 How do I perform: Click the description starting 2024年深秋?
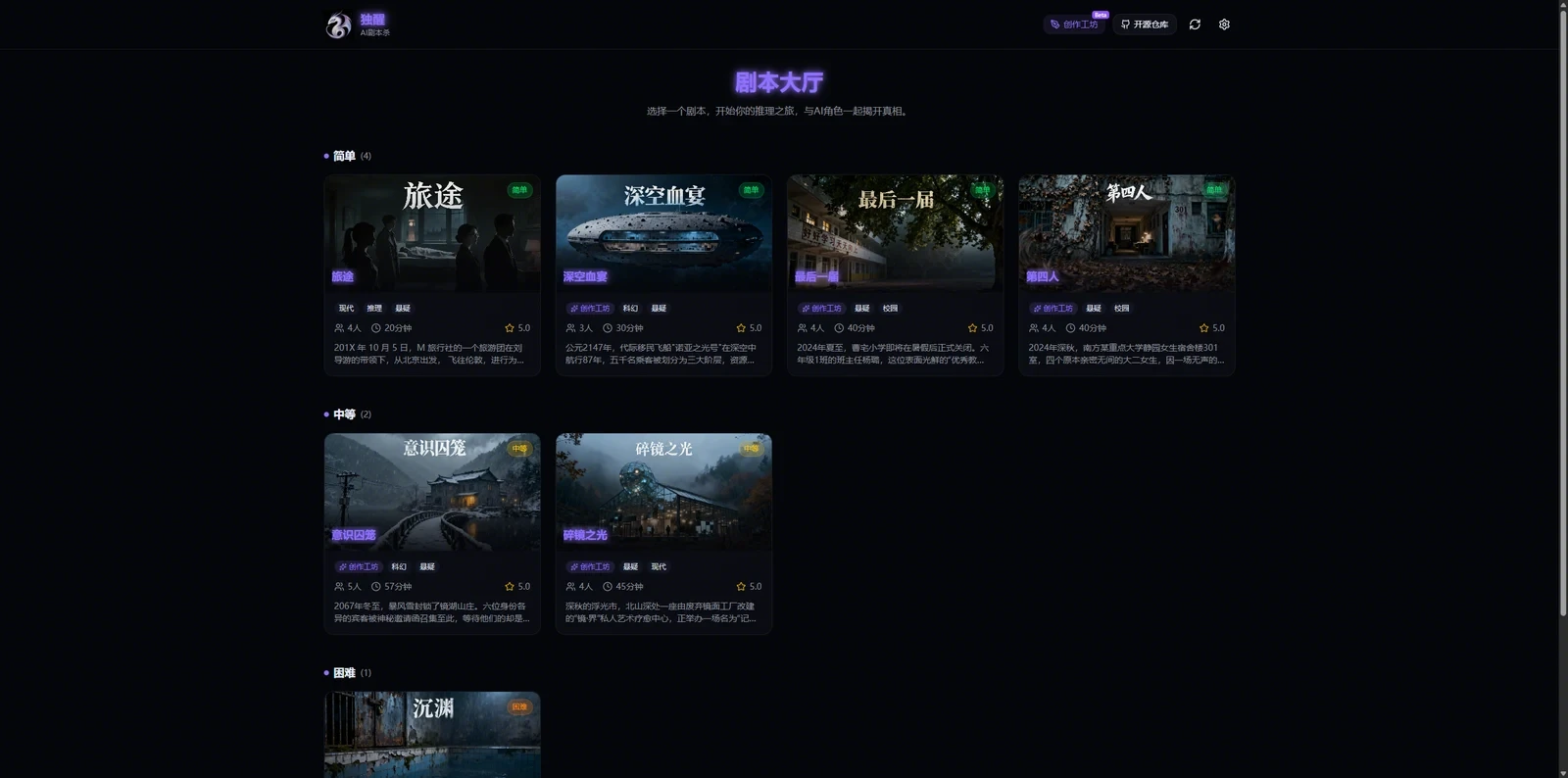click(x=1126, y=354)
